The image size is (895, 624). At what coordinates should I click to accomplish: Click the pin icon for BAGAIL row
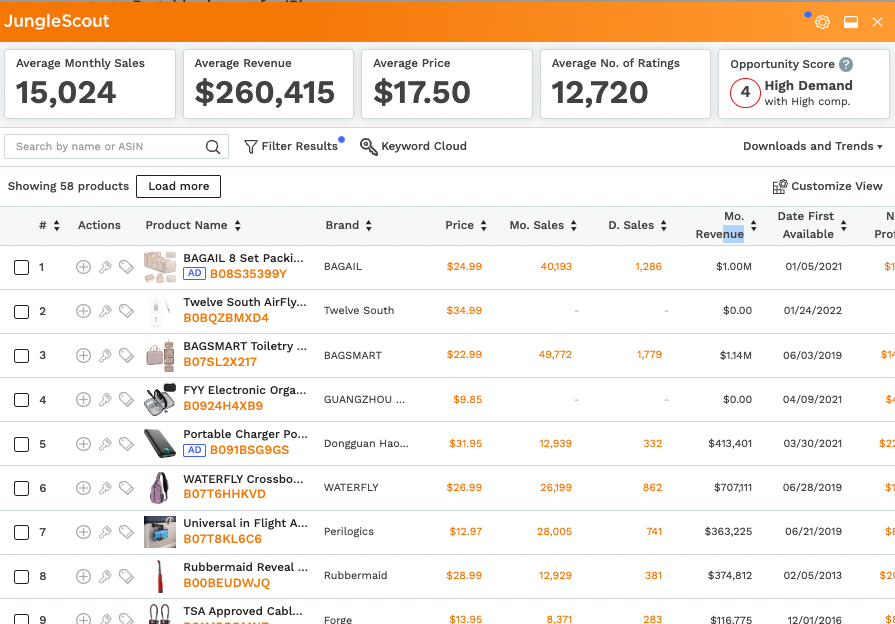[105, 267]
